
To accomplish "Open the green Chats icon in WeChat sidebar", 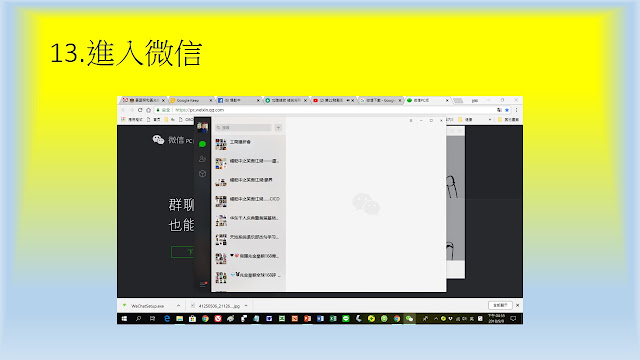I will tap(202, 144).
